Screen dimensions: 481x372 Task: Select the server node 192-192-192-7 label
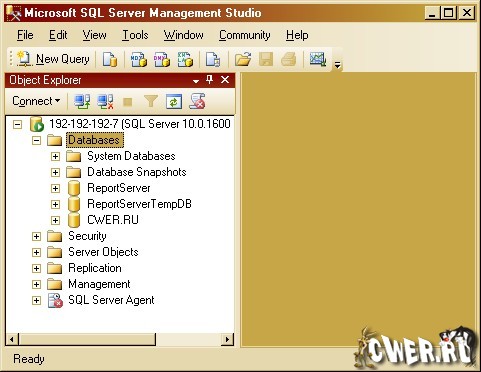pyautogui.click(x=140, y=124)
